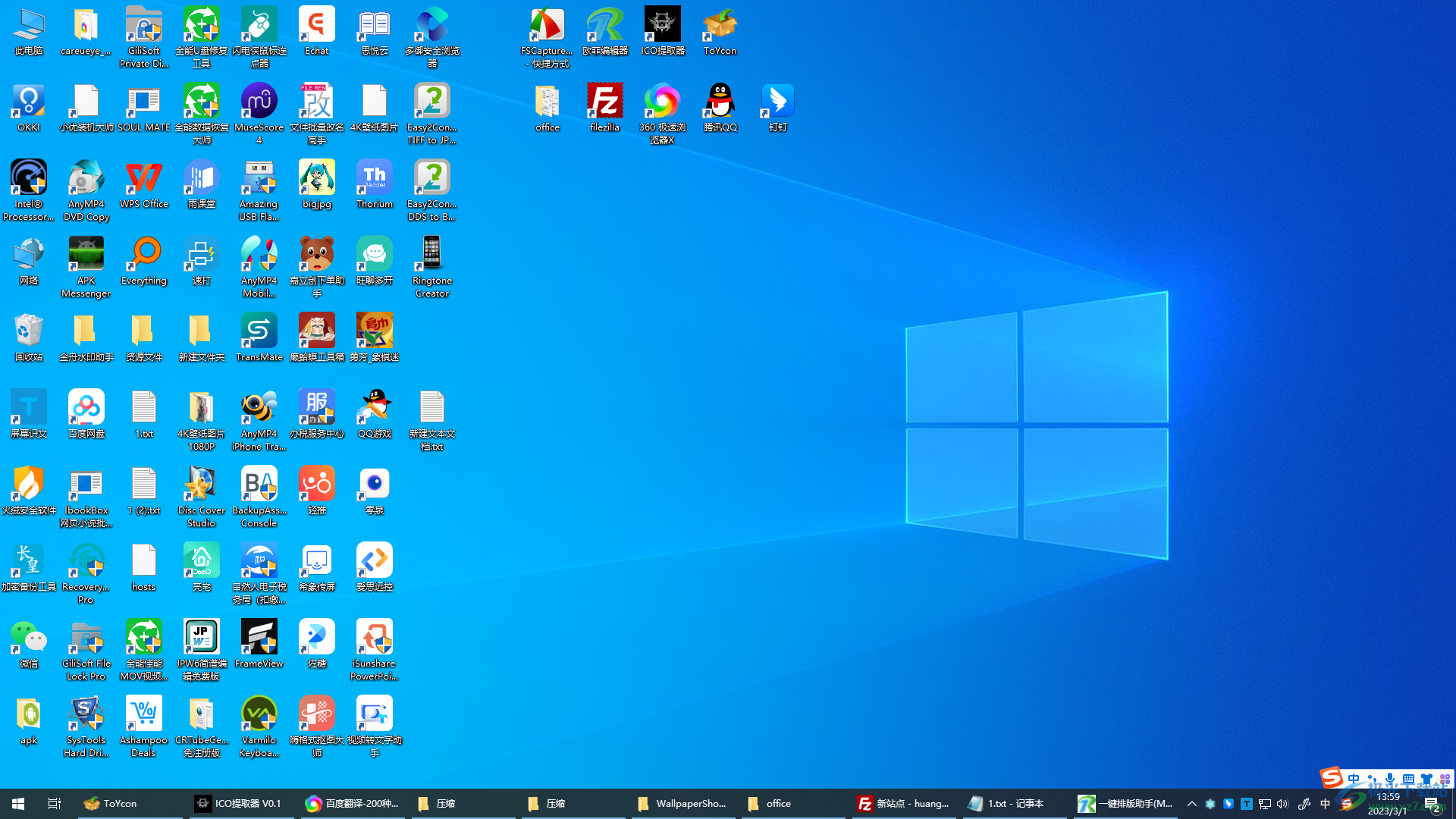Open the 回收站 recycle bin
Screen dimensions: 1456x819
(x=29, y=337)
